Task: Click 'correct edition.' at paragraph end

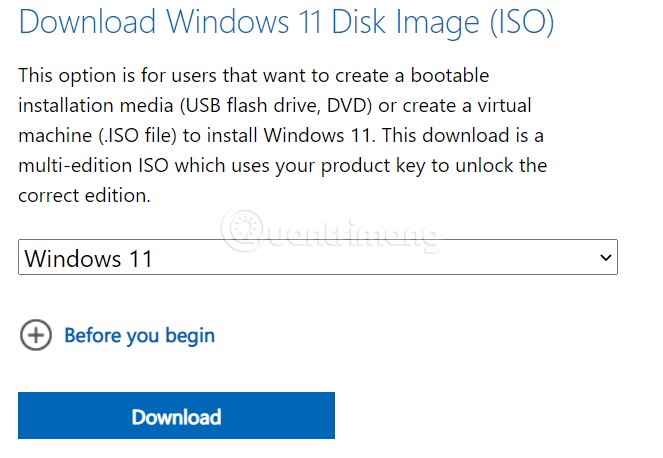Action: 84,195
